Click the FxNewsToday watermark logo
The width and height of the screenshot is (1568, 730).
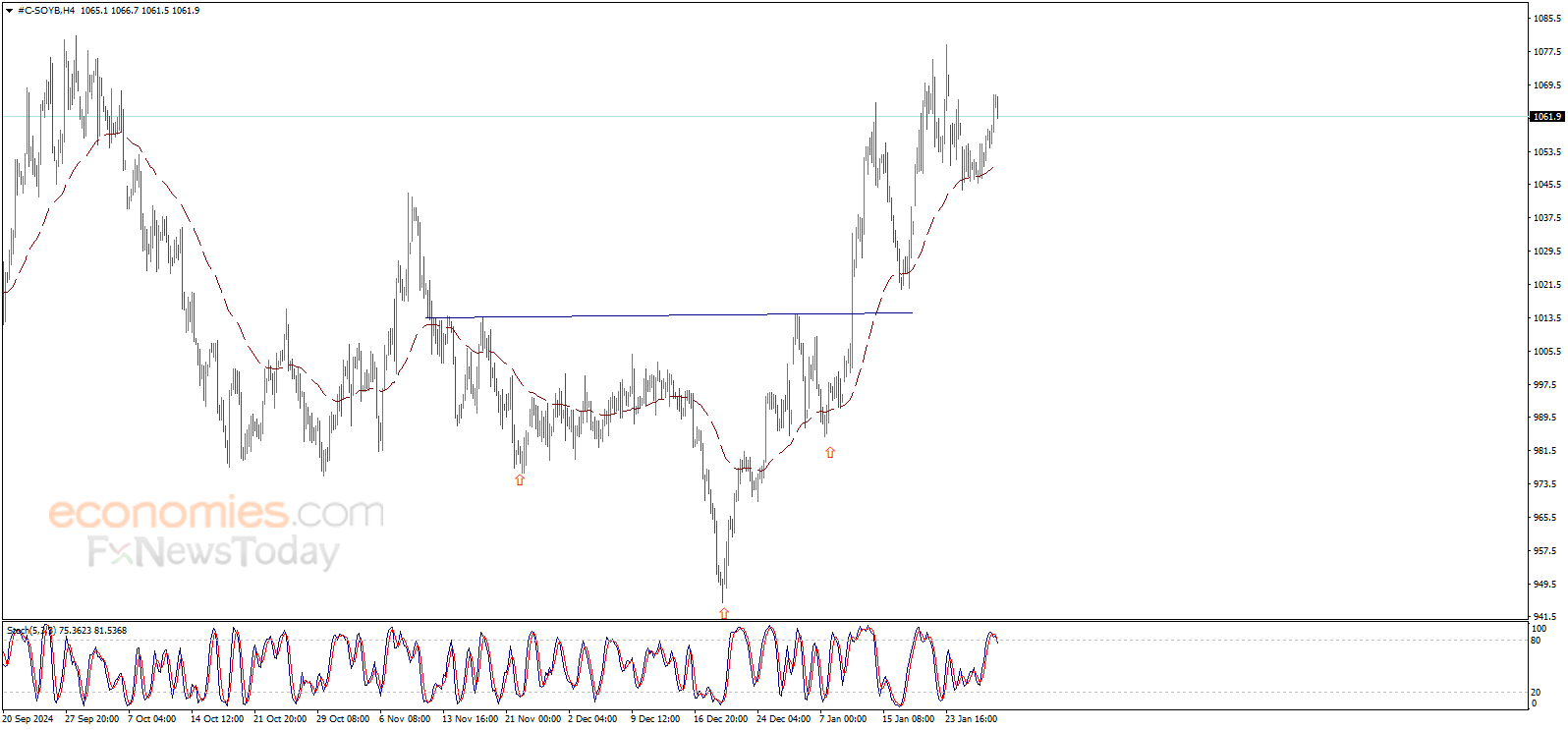(213, 552)
